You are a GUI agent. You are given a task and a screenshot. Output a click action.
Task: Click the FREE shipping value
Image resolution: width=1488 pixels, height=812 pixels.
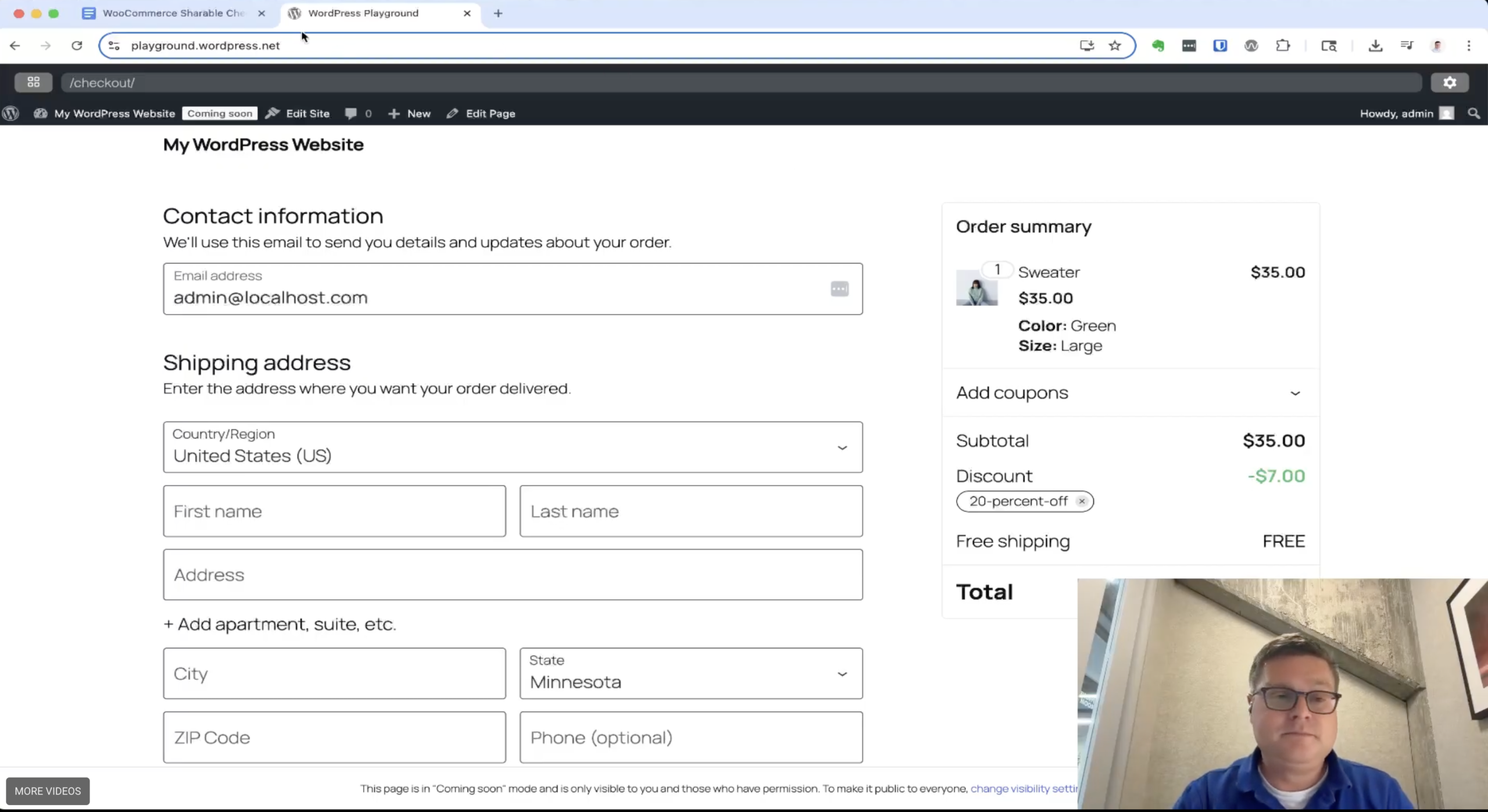(1283, 541)
